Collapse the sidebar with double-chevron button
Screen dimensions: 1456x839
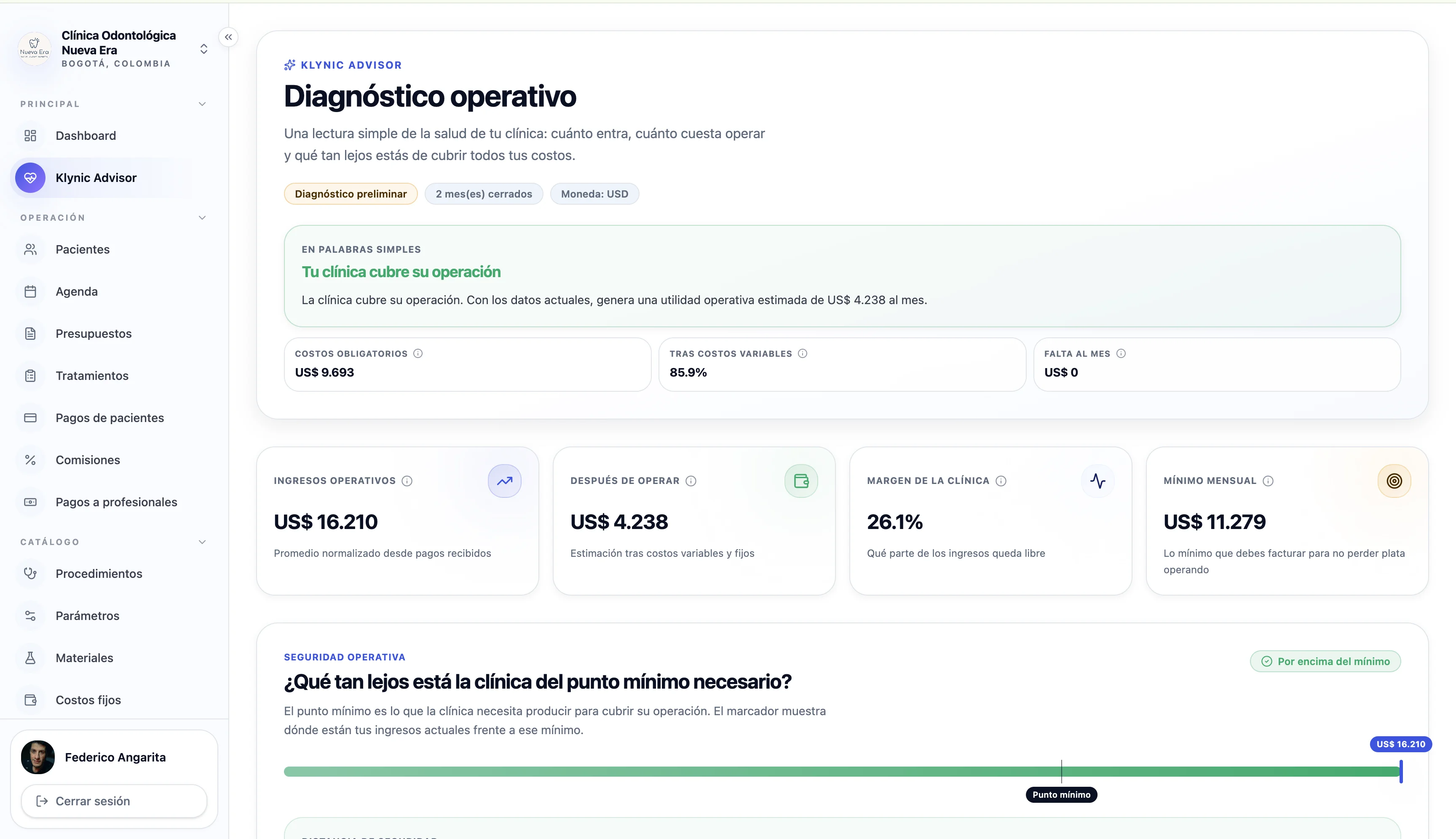228,37
